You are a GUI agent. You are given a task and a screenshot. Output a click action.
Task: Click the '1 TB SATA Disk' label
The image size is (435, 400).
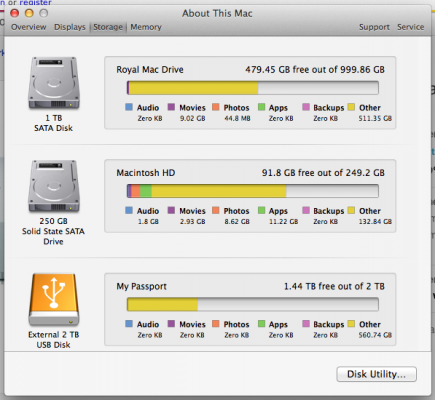pyautogui.click(x=53, y=123)
